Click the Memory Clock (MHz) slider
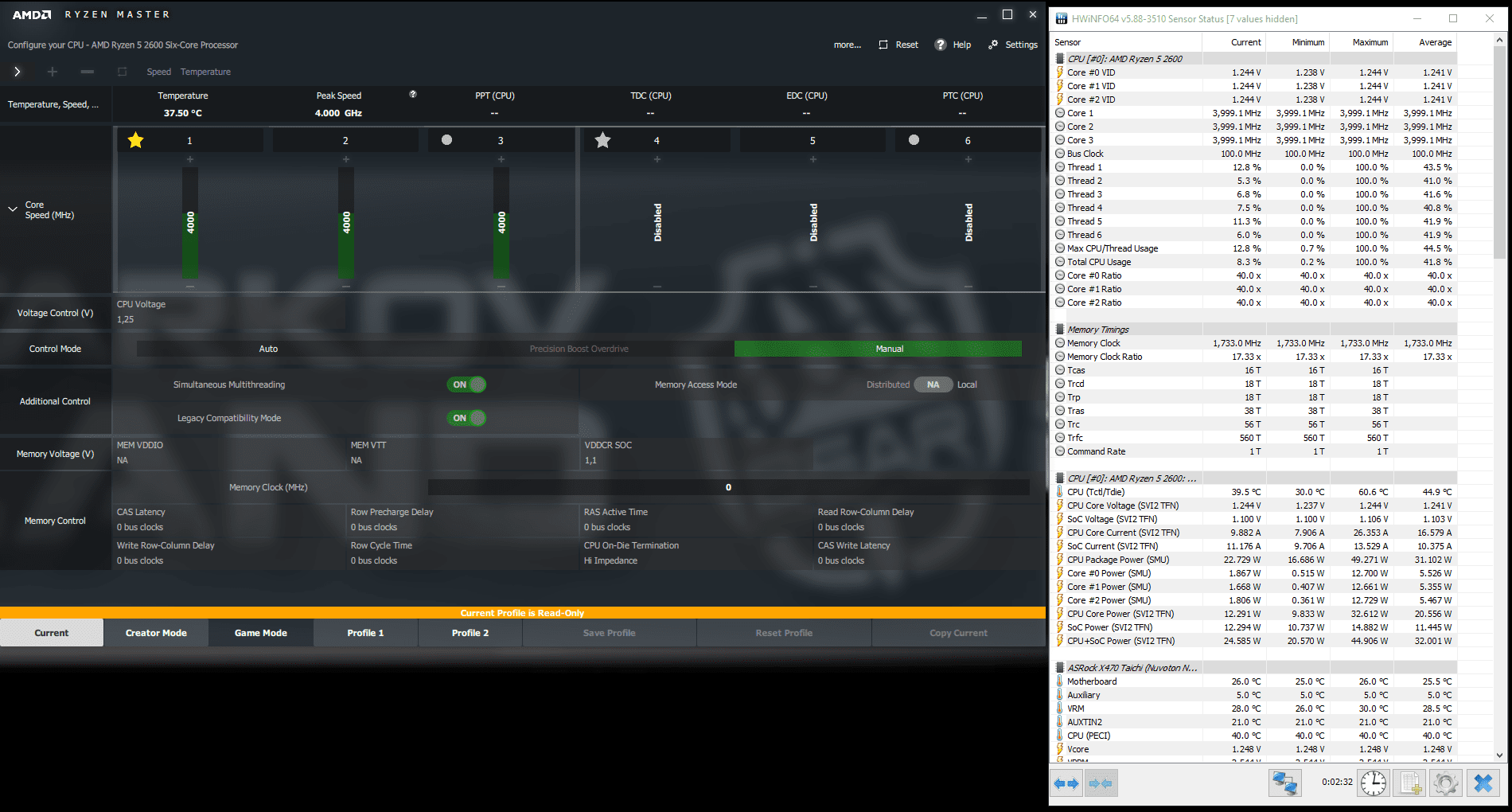Image resolution: width=1512 pixels, height=812 pixels. click(728, 487)
